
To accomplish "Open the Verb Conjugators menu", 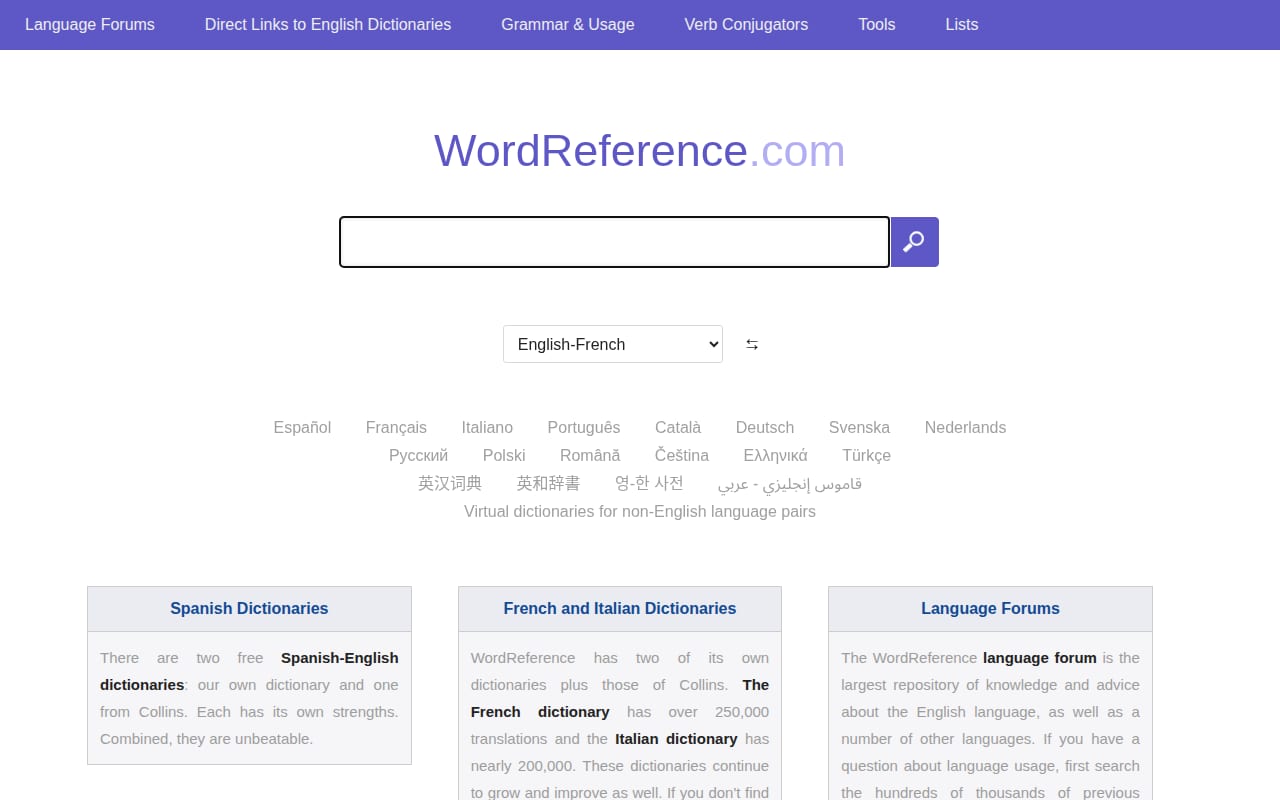I will point(746,24).
